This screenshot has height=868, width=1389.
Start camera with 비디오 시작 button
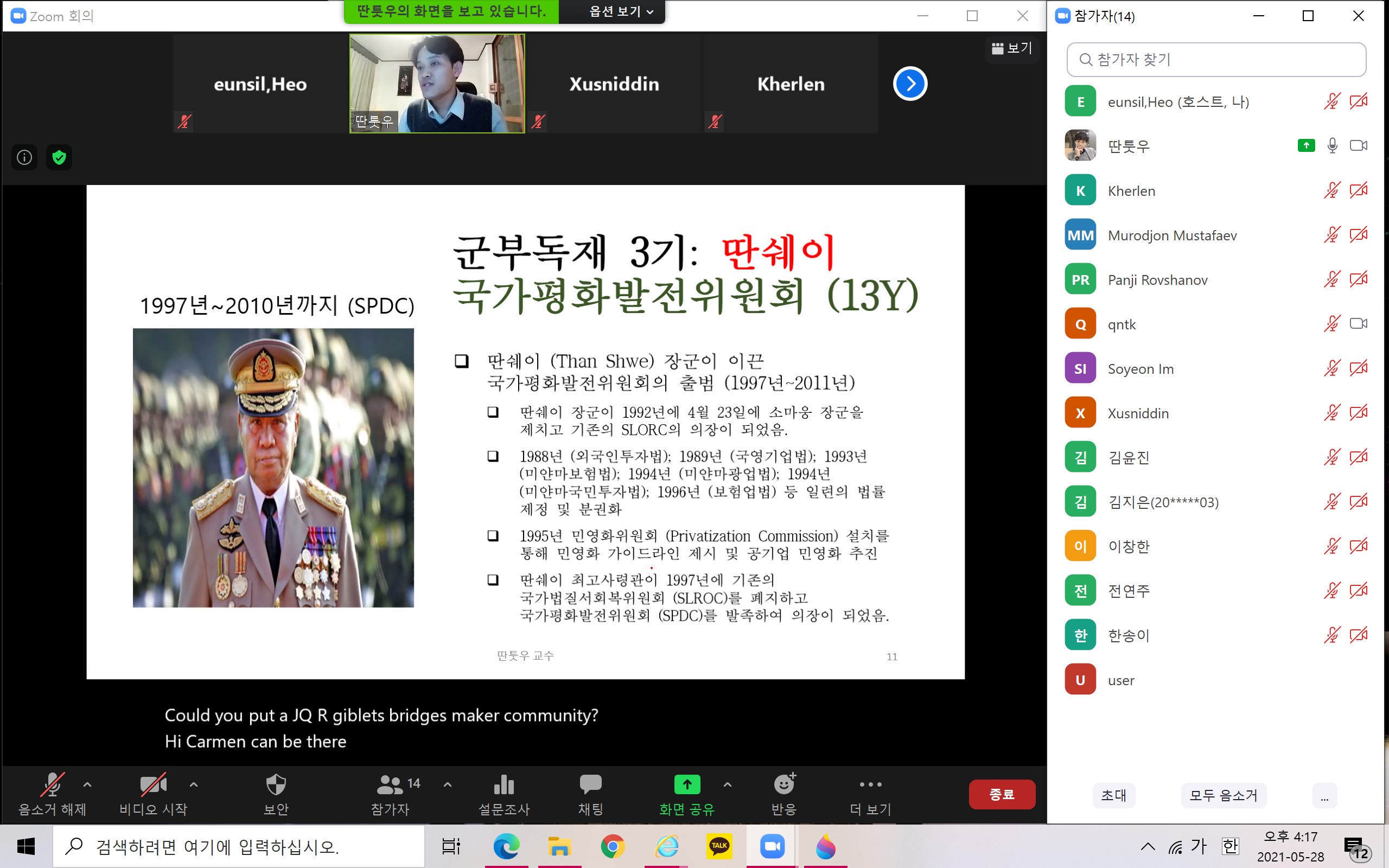coord(153,795)
